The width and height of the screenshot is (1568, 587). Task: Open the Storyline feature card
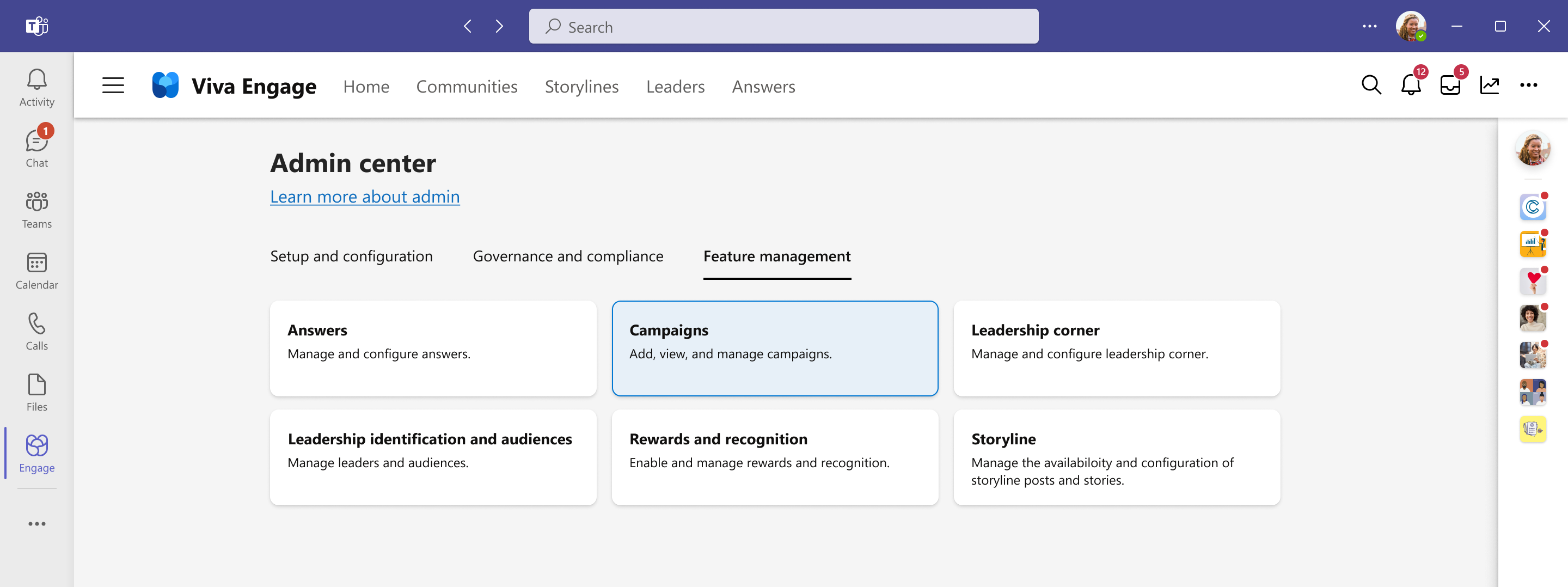(x=1116, y=457)
